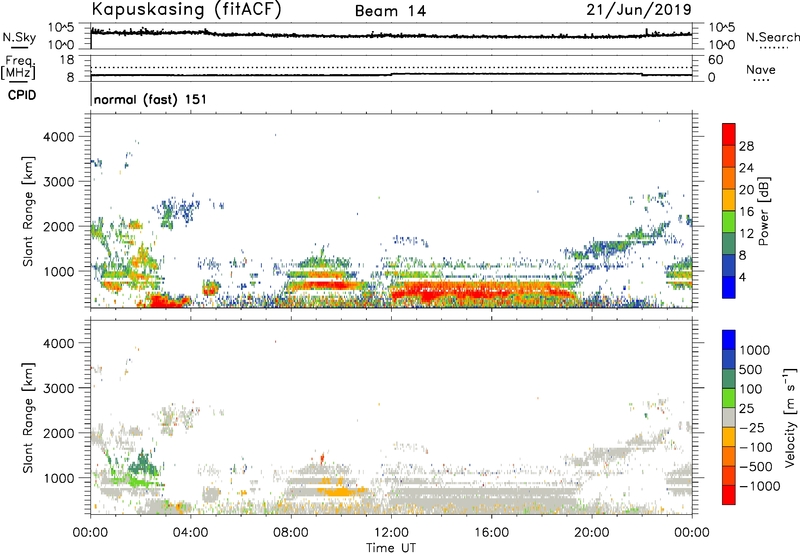Click the 1000 km tick of the velocity panel
This screenshot has width=800, height=554.
click(x=58, y=478)
